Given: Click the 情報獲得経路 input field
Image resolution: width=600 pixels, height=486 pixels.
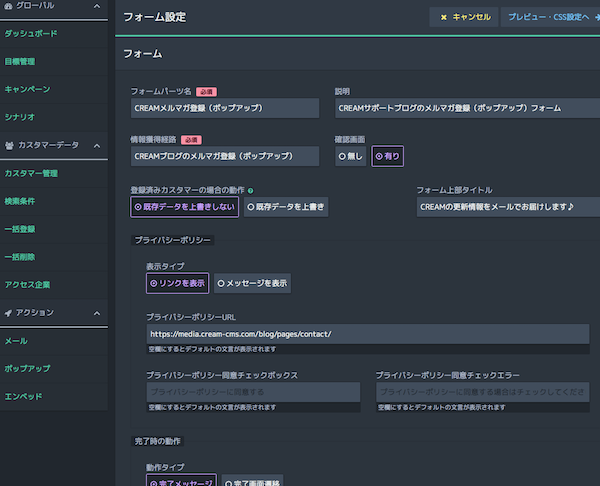Looking at the screenshot, I should click(x=225, y=156).
